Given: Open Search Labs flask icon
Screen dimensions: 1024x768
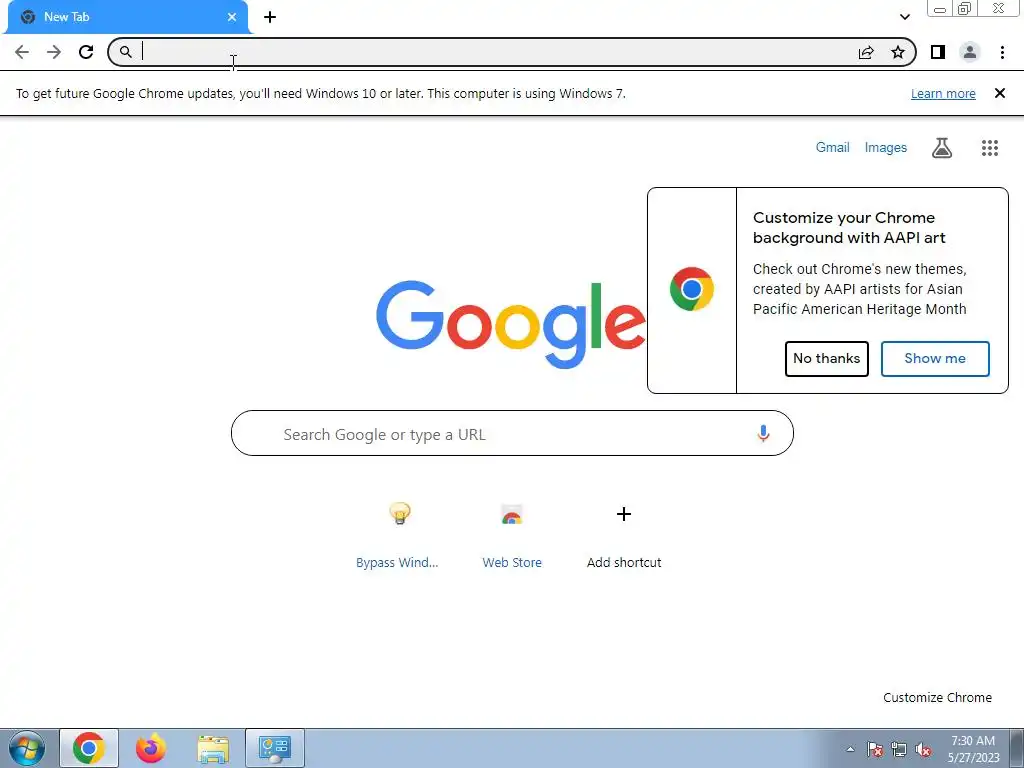Looking at the screenshot, I should pyautogui.click(x=942, y=148).
